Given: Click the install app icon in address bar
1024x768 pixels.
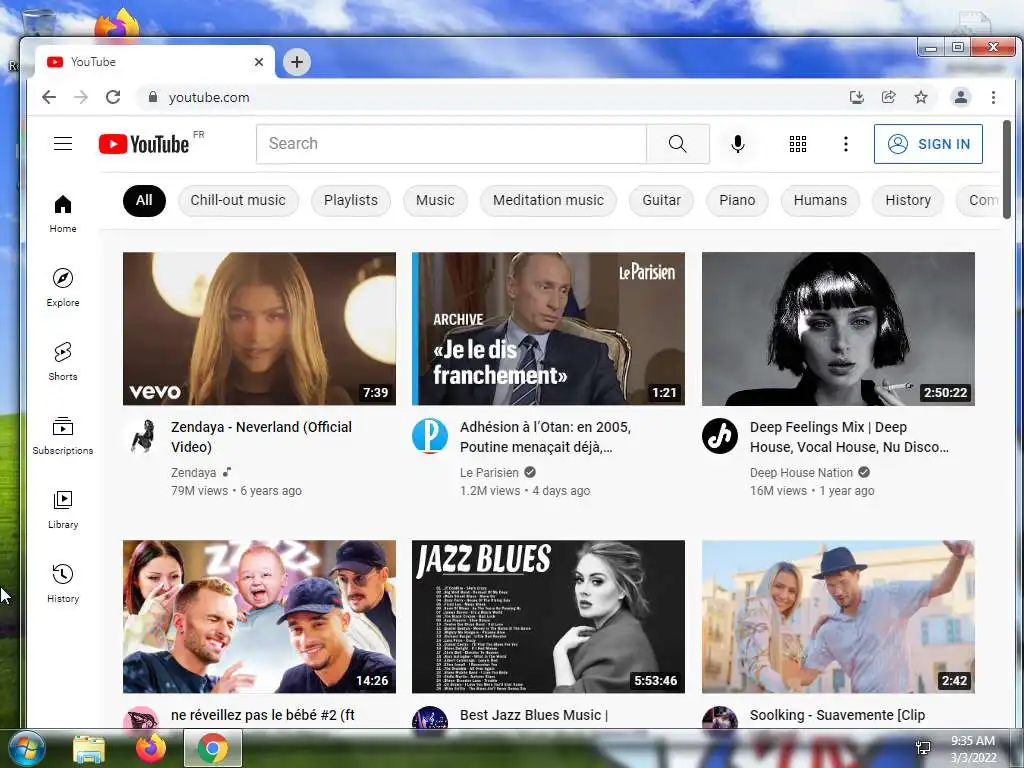Looking at the screenshot, I should [x=856, y=97].
